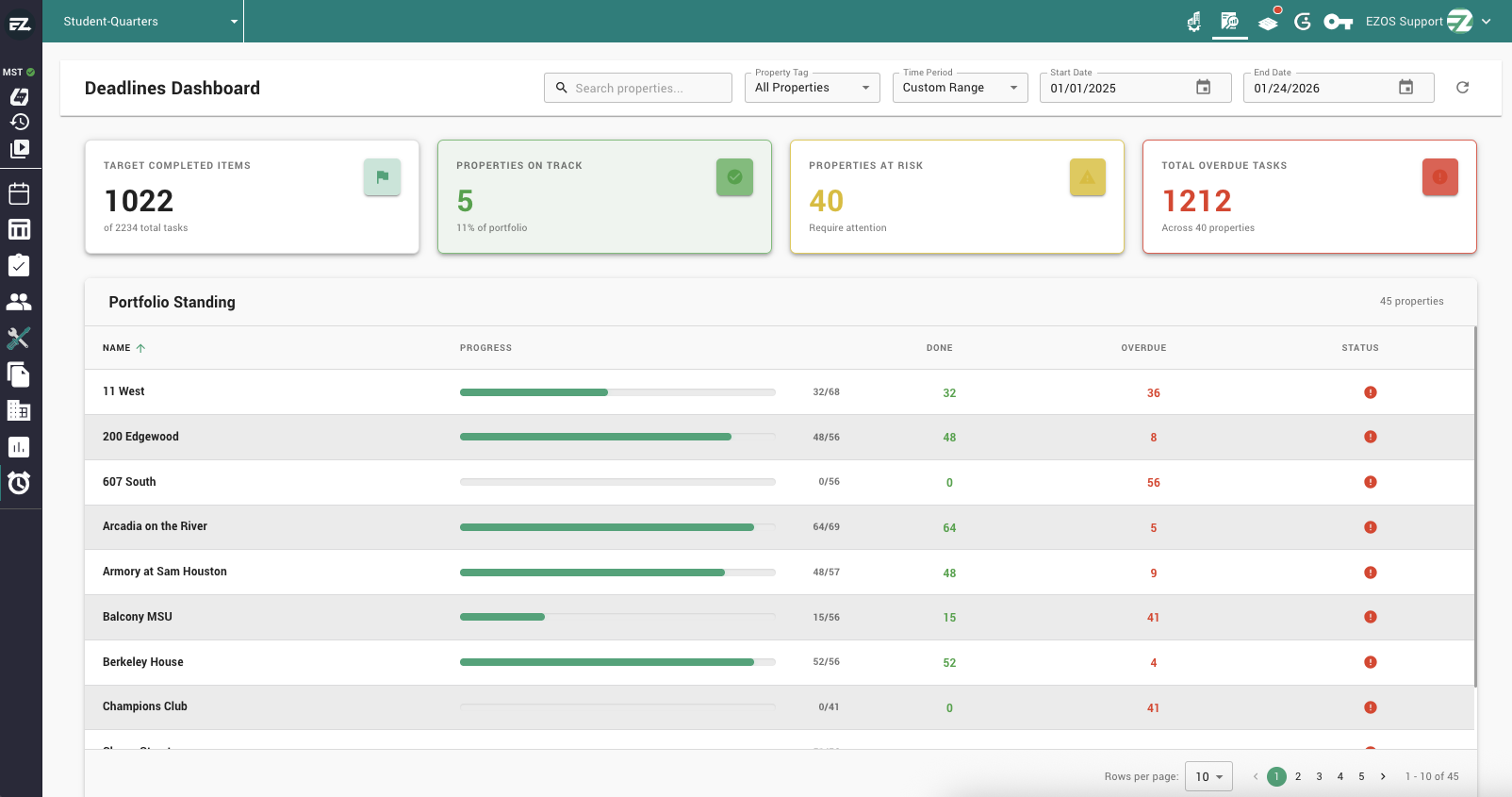
Task: Open the history clock icon in sidebar
Action: pyautogui.click(x=19, y=122)
